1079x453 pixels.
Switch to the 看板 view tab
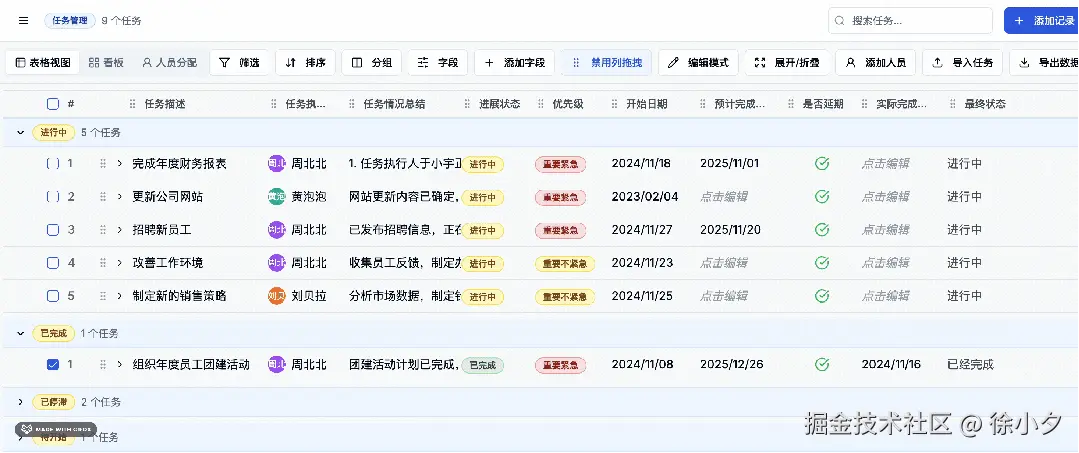(106, 63)
